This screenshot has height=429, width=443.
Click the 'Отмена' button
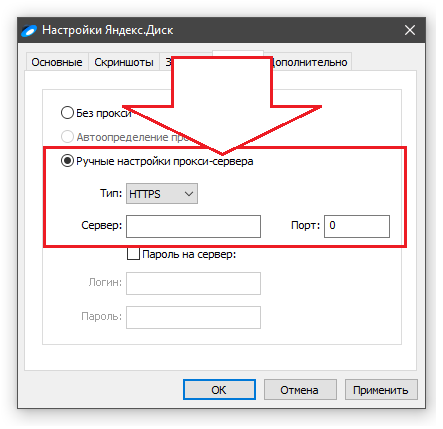[300, 390]
